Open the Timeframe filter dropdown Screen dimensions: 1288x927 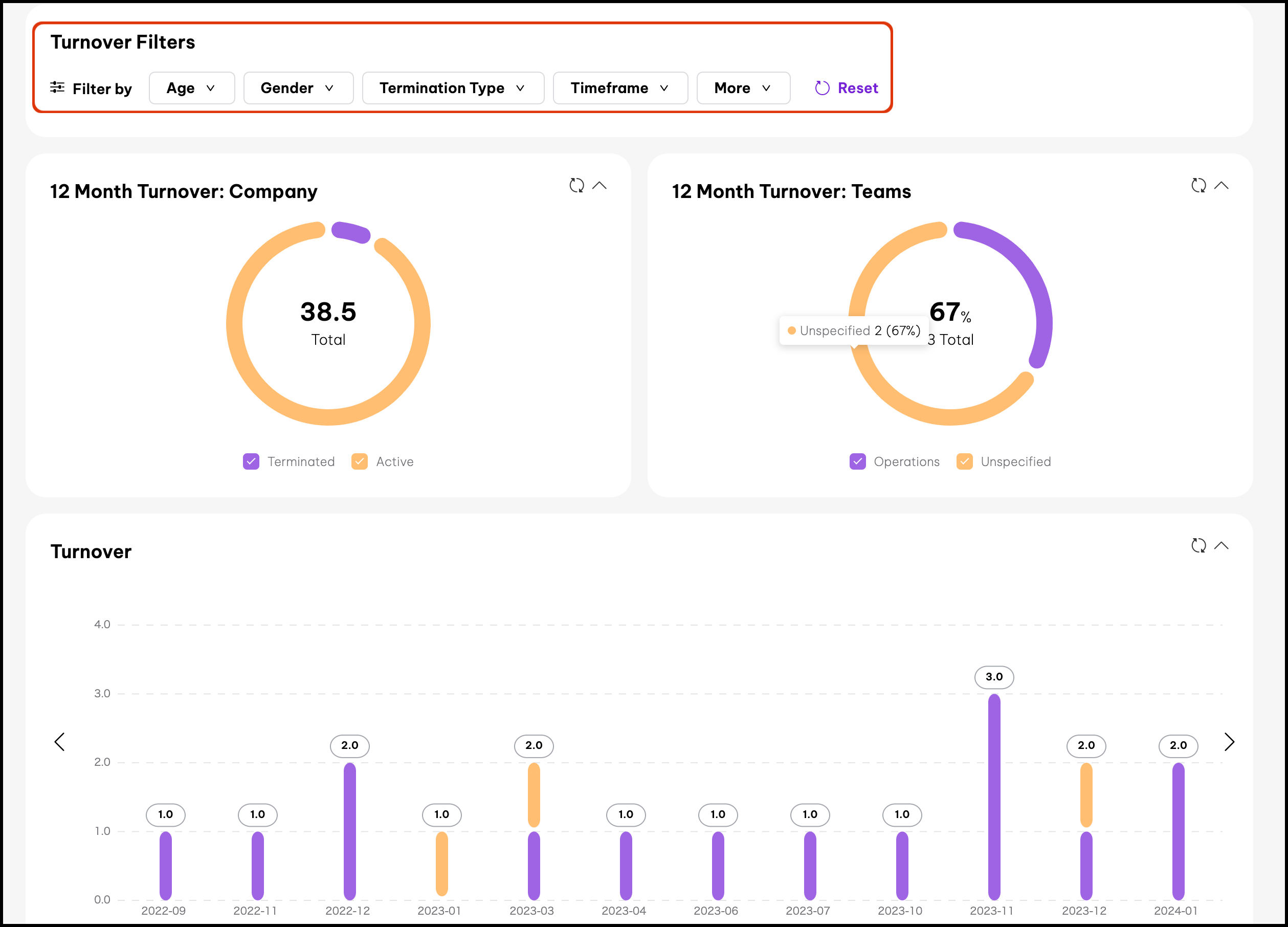(x=620, y=88)
